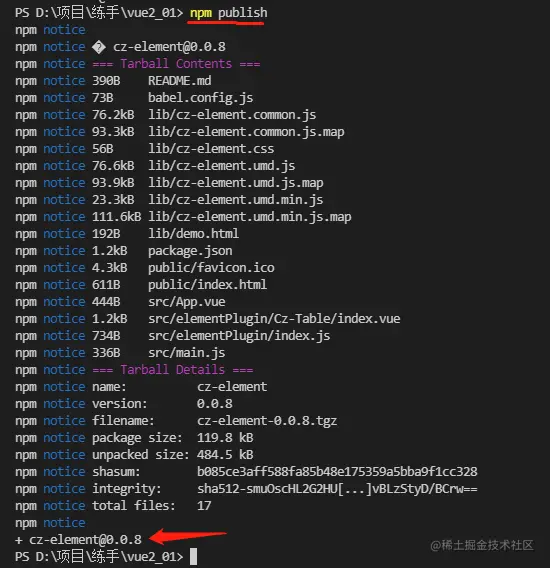This screenshot has width=550, height=568.
Task: Click 'src/elementPlugin/index.js' file path
Action: tap(239, 336)
